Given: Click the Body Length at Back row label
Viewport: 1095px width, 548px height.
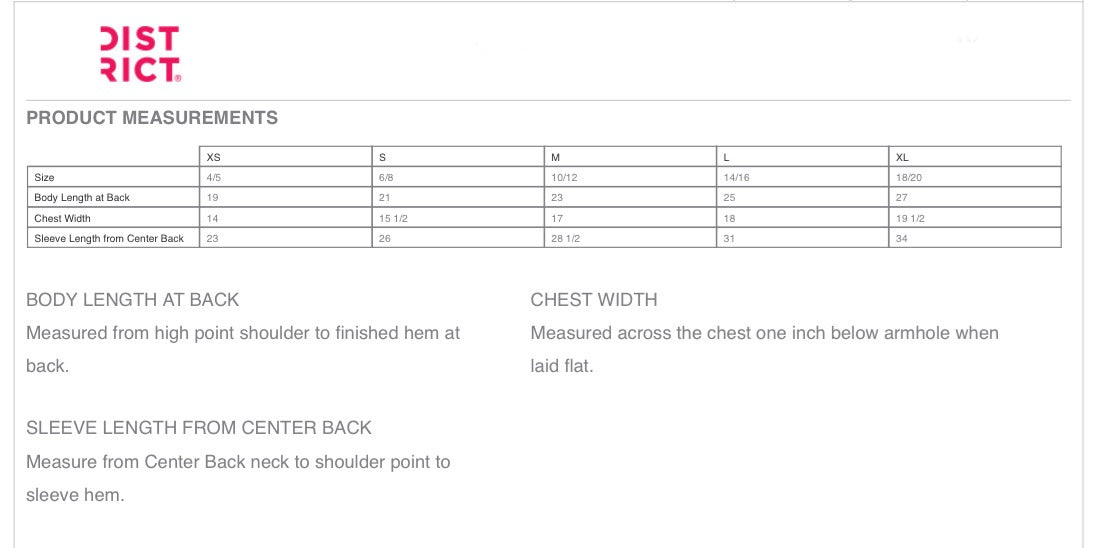Looking at the screenshot, I should coord(82,198).
